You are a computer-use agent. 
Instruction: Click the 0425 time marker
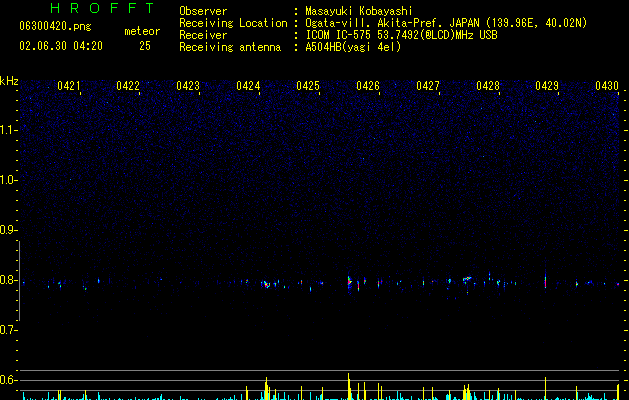(x=308, y=86)
